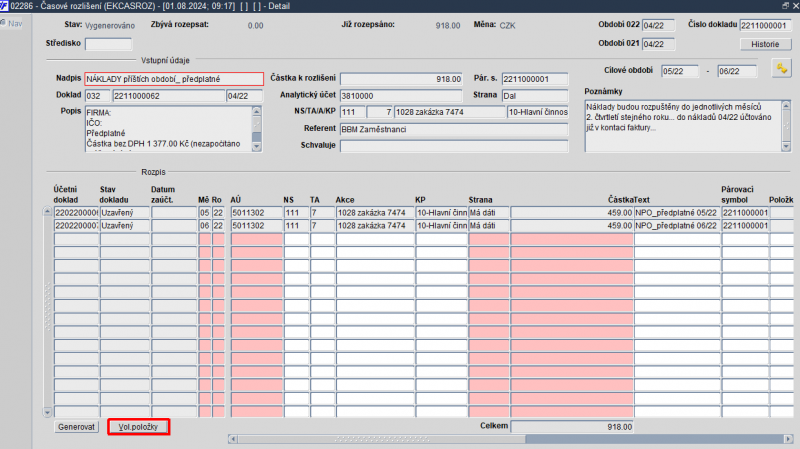Click the Referent field BBM Zaměstnanci

tap(453, 129)
